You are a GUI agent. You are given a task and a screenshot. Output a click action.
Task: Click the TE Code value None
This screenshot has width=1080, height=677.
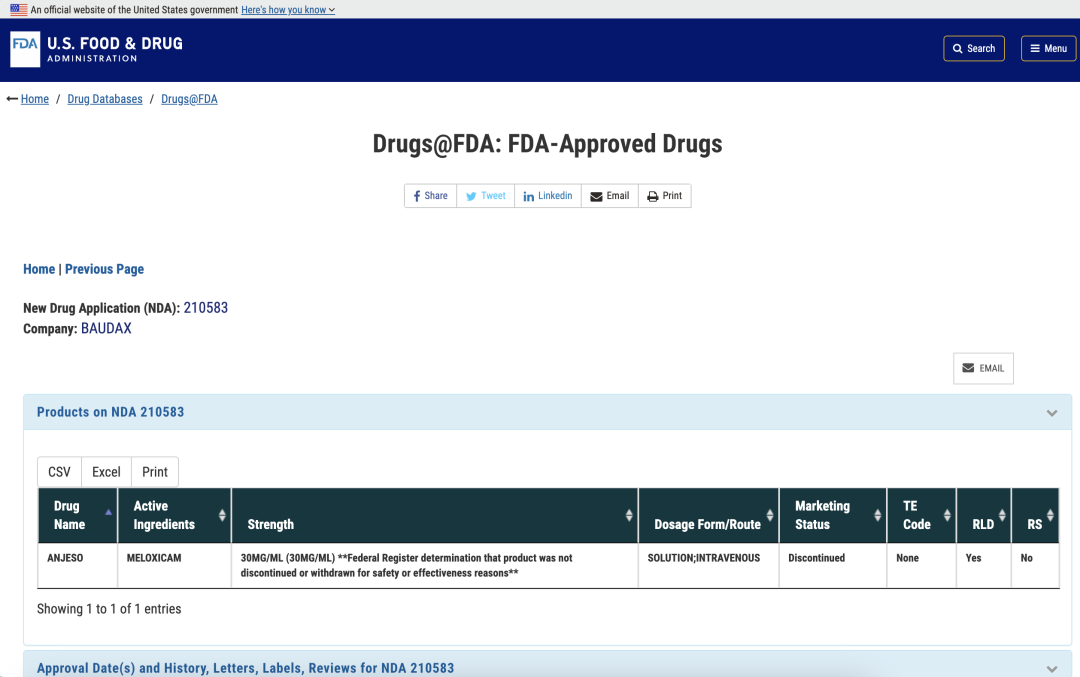coord(908,558)
